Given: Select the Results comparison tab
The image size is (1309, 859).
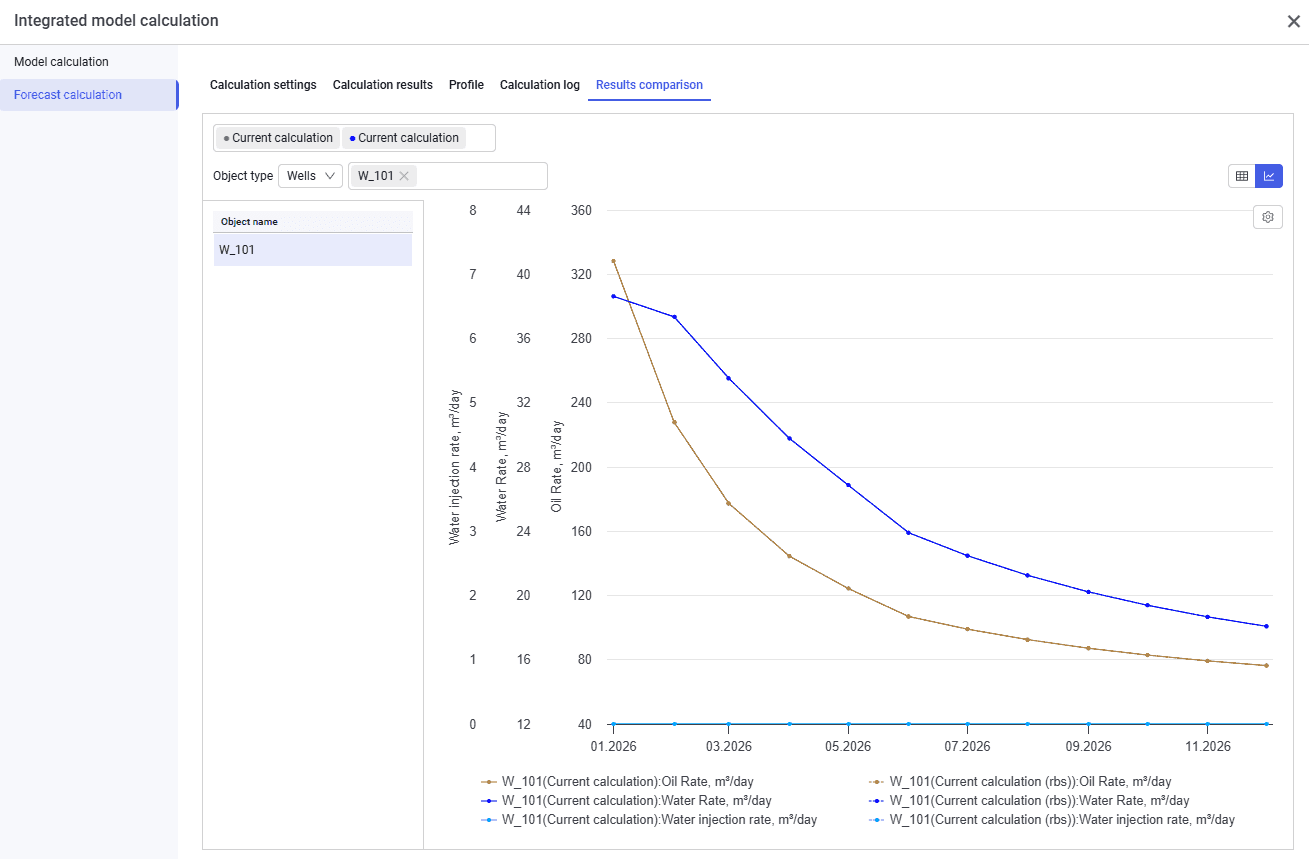Looking at the screenshot, I should 649,85.
